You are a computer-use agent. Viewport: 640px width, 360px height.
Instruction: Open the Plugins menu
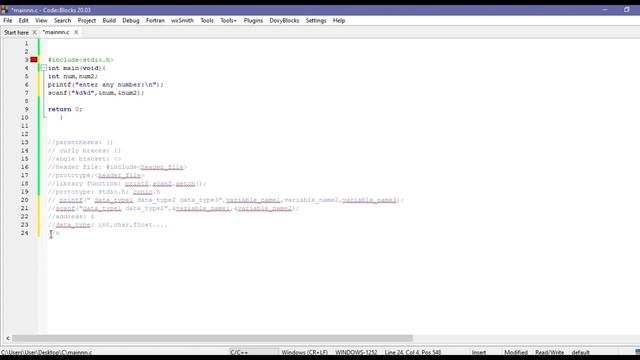(253, 20)
